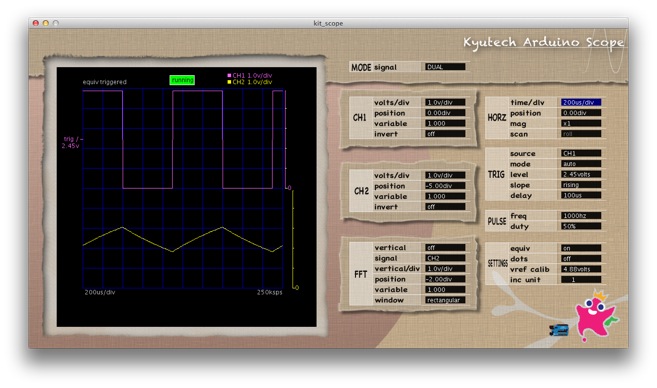Click TRIG level value 2.45volts
657x388 pixels.
tap(581, 174)
